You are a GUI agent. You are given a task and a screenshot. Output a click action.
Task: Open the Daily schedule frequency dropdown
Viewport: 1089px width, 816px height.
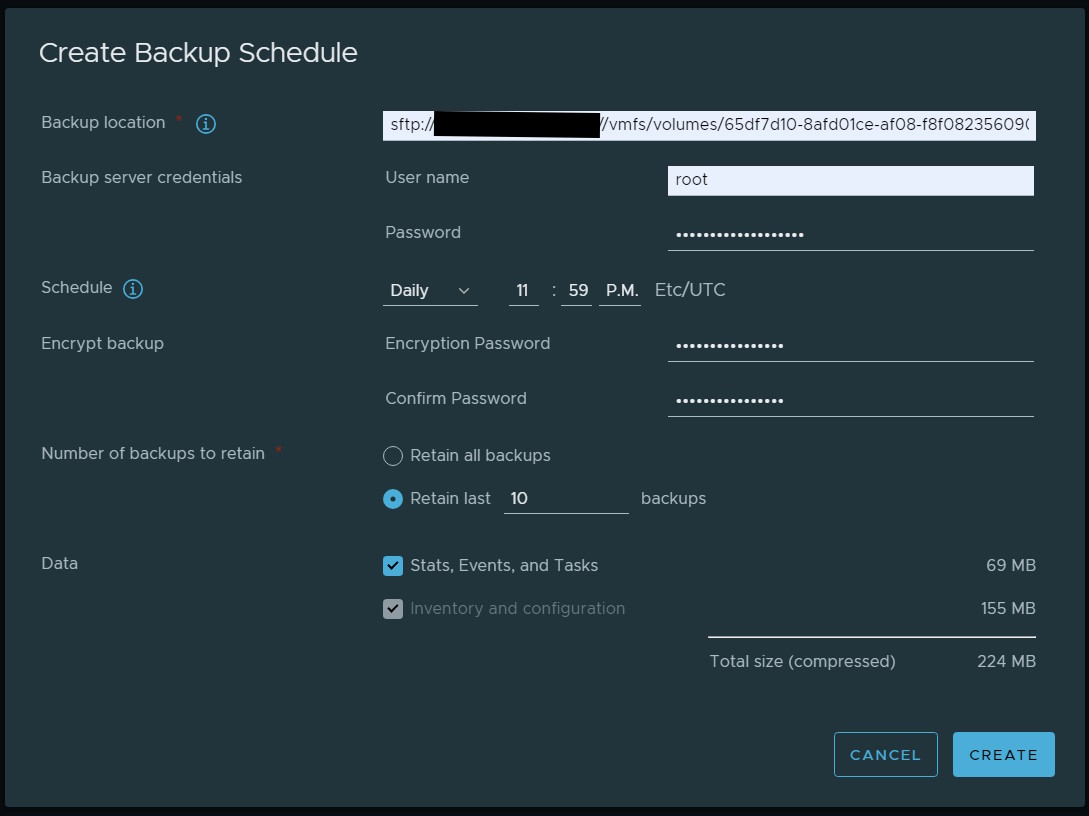[430, 291]
